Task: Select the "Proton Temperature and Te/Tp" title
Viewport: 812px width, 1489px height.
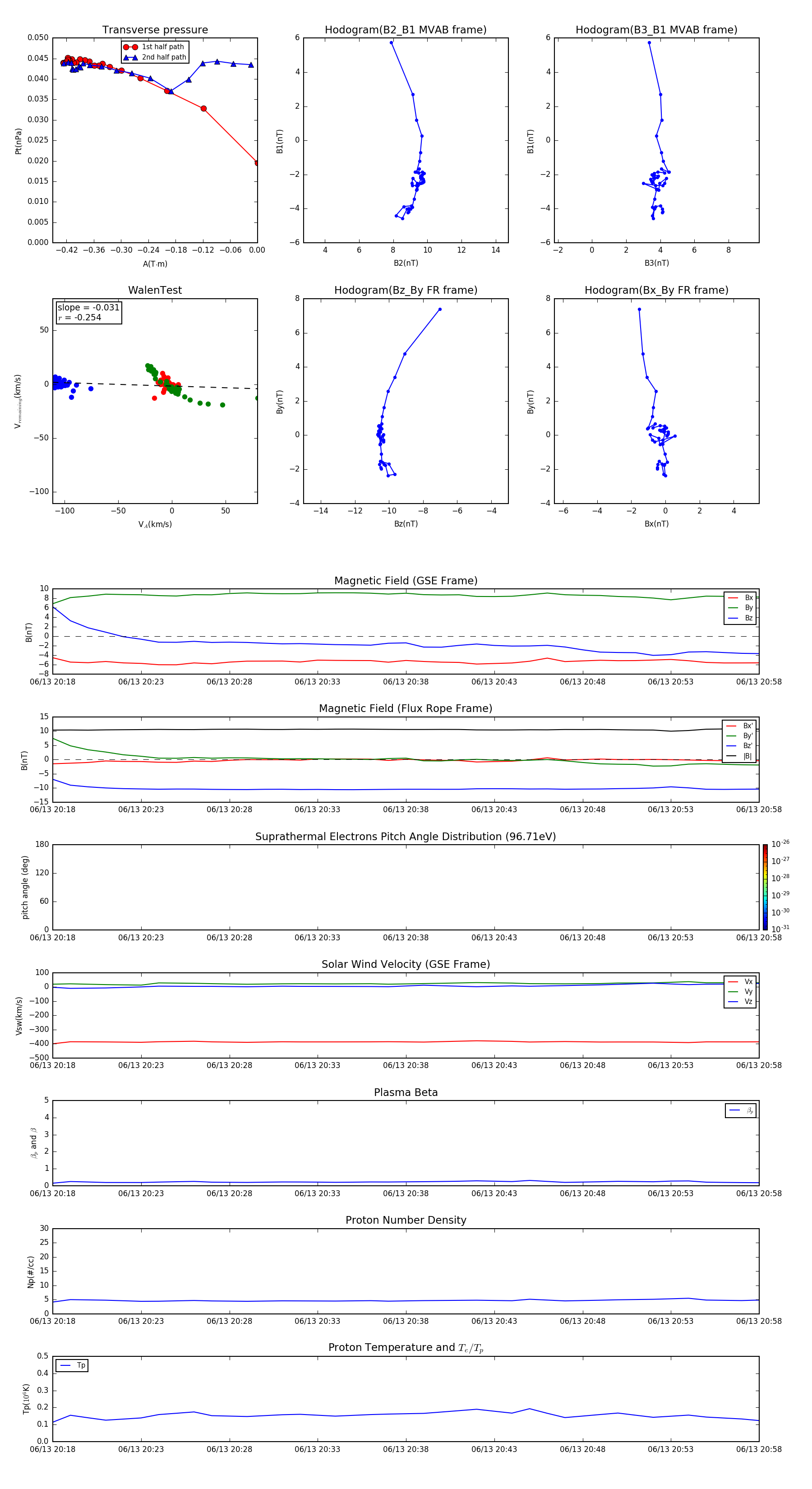Action: [406, 1348]
